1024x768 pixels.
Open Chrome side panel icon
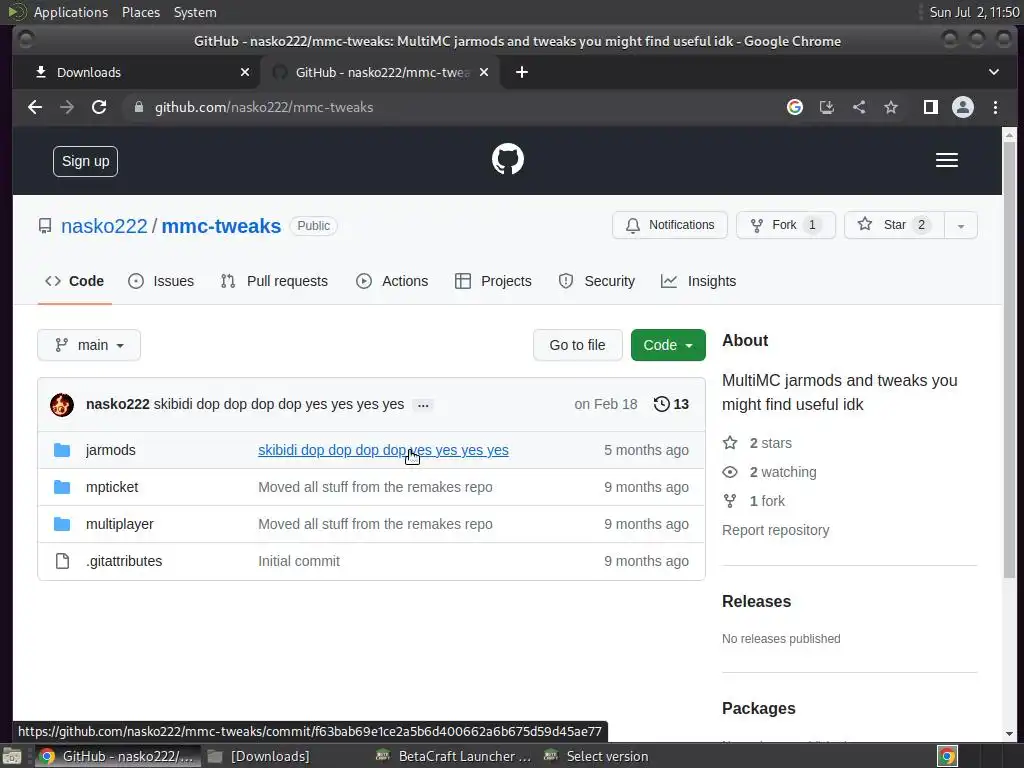click(931, 107)
